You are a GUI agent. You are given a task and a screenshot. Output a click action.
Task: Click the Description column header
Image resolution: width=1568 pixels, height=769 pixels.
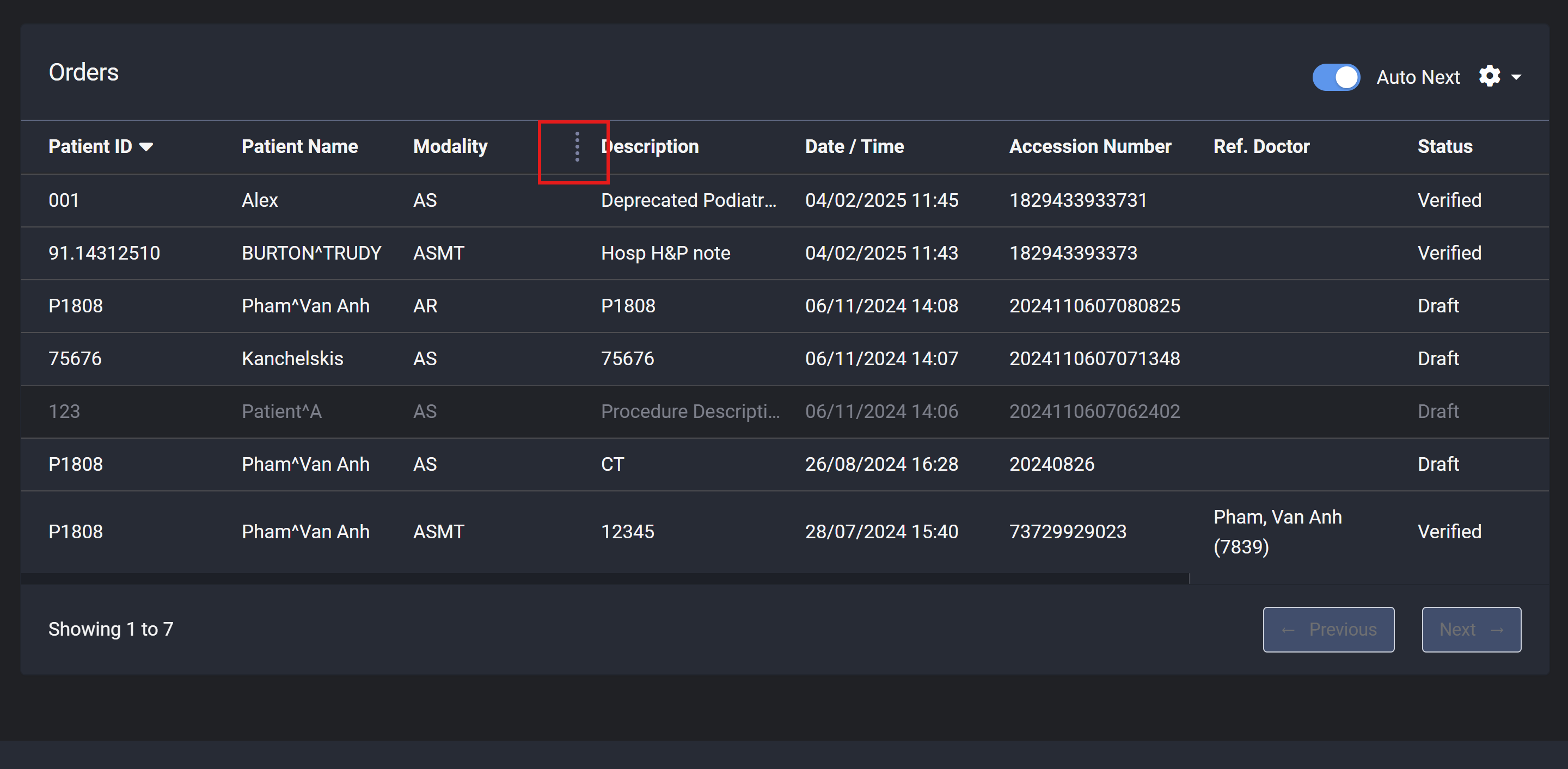650,146
